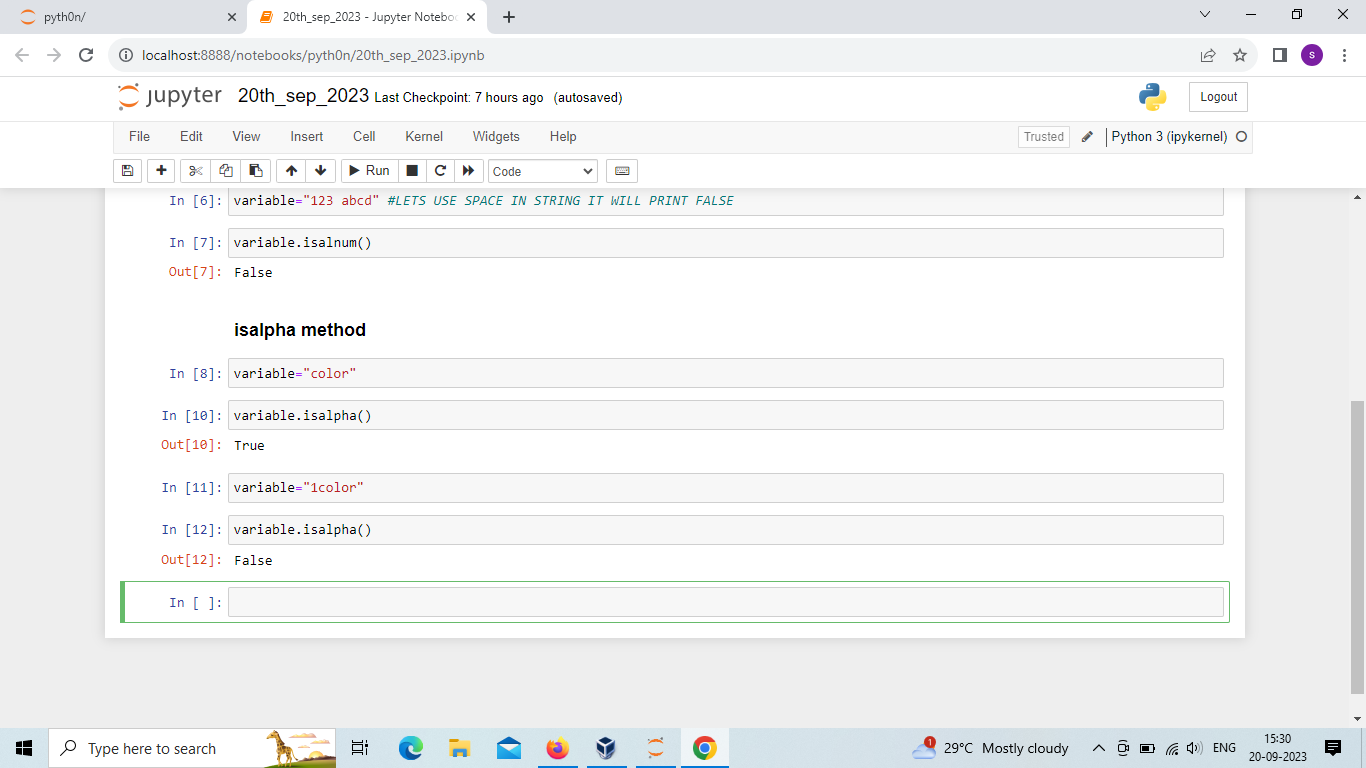Show hidden system tray icons
Screen dimensions: 1366x768
click(x=1098, y=747)
